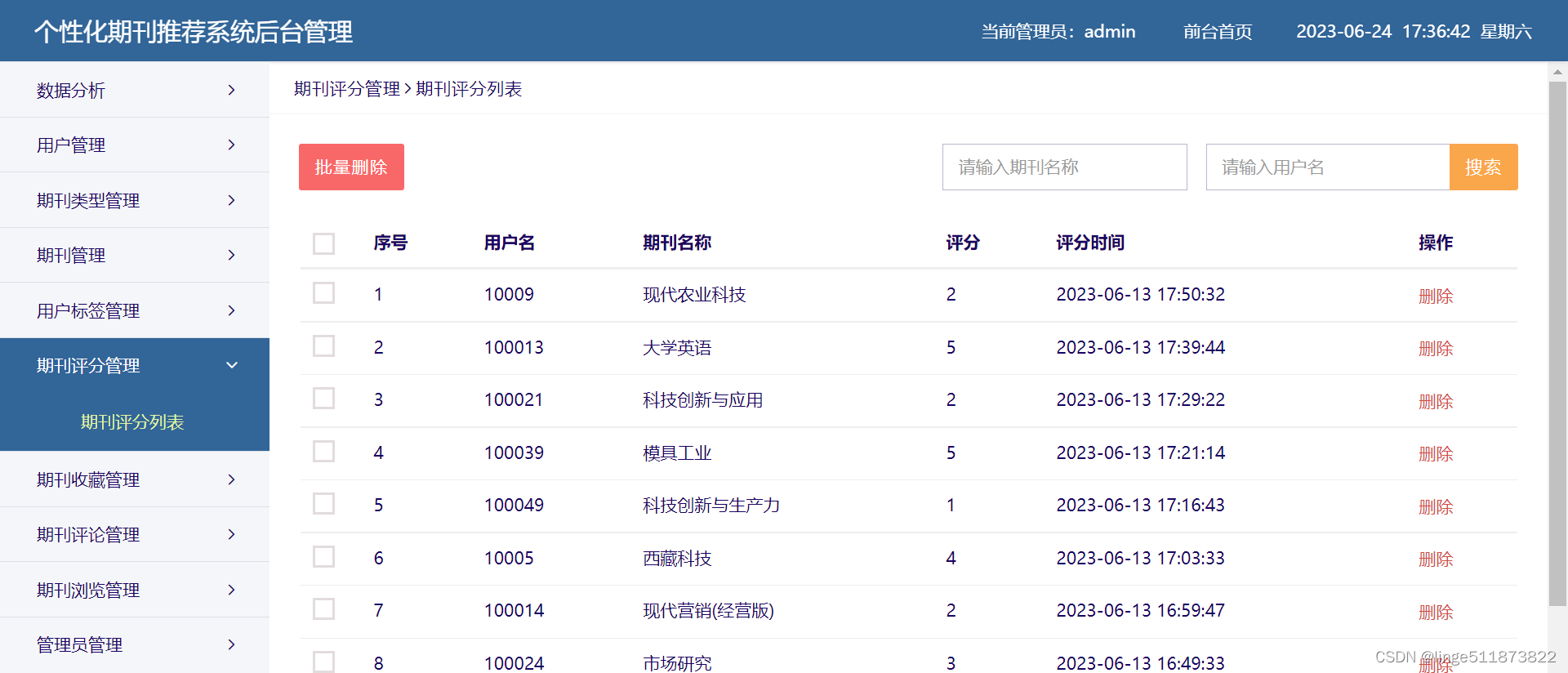Click the 用户名 column header

pos(510,243)
